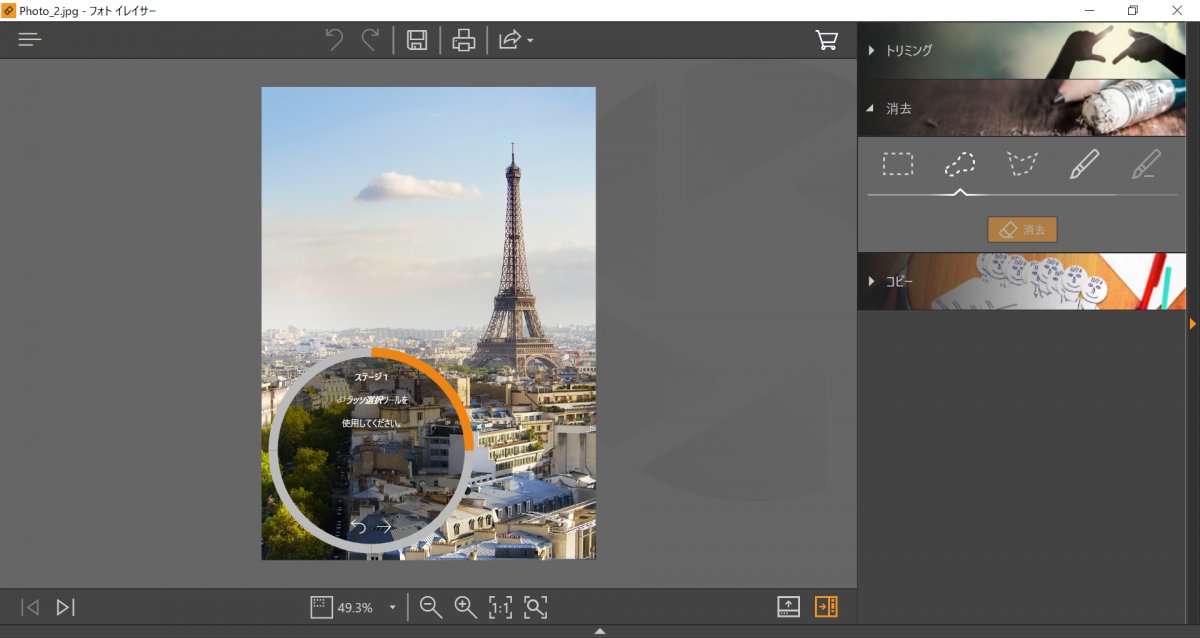Toggle the fit to screen view
The image size is (1200, 638).
pos(536,607)
